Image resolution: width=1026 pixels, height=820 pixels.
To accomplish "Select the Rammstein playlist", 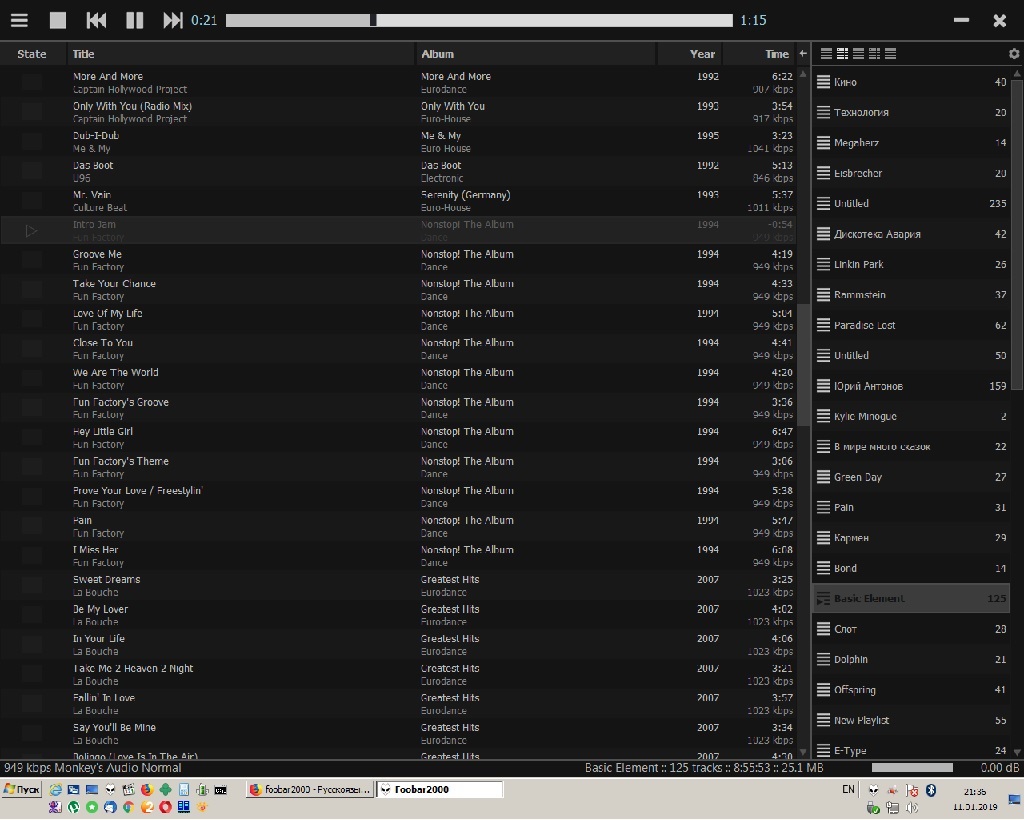I will tap(911, 295).
